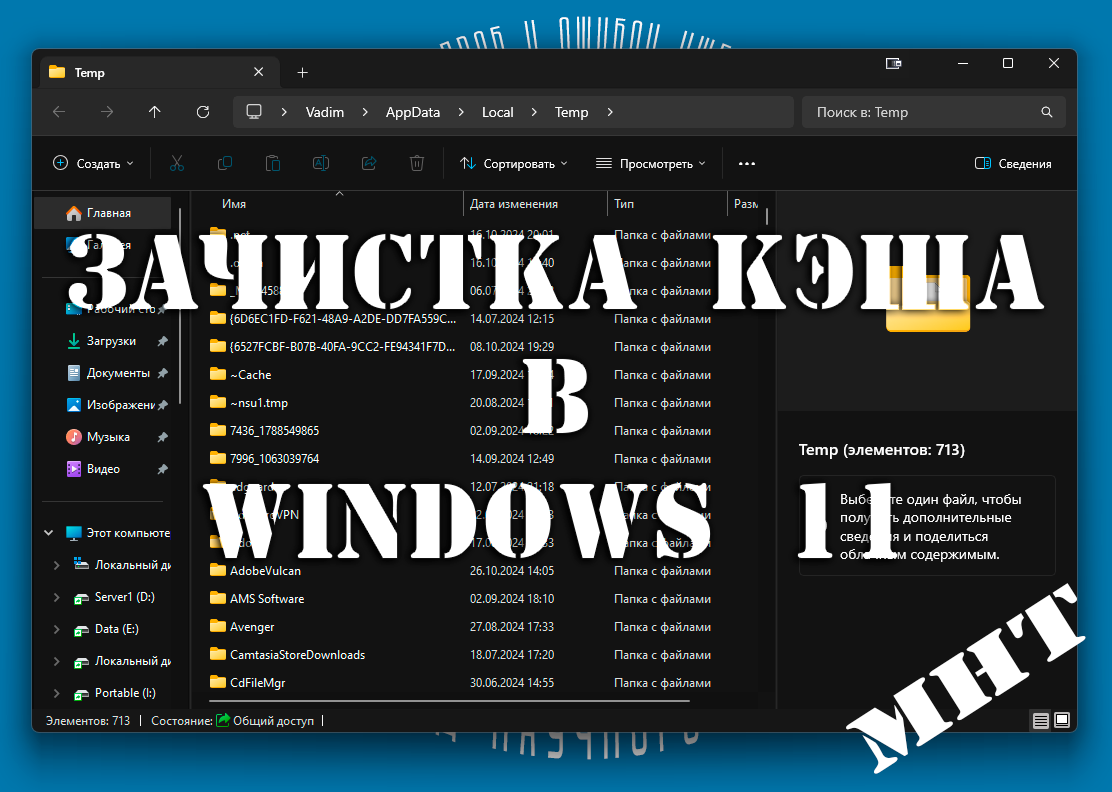
Task: Switch to details list view icon in status bar
Action: tap(1040, 721)
